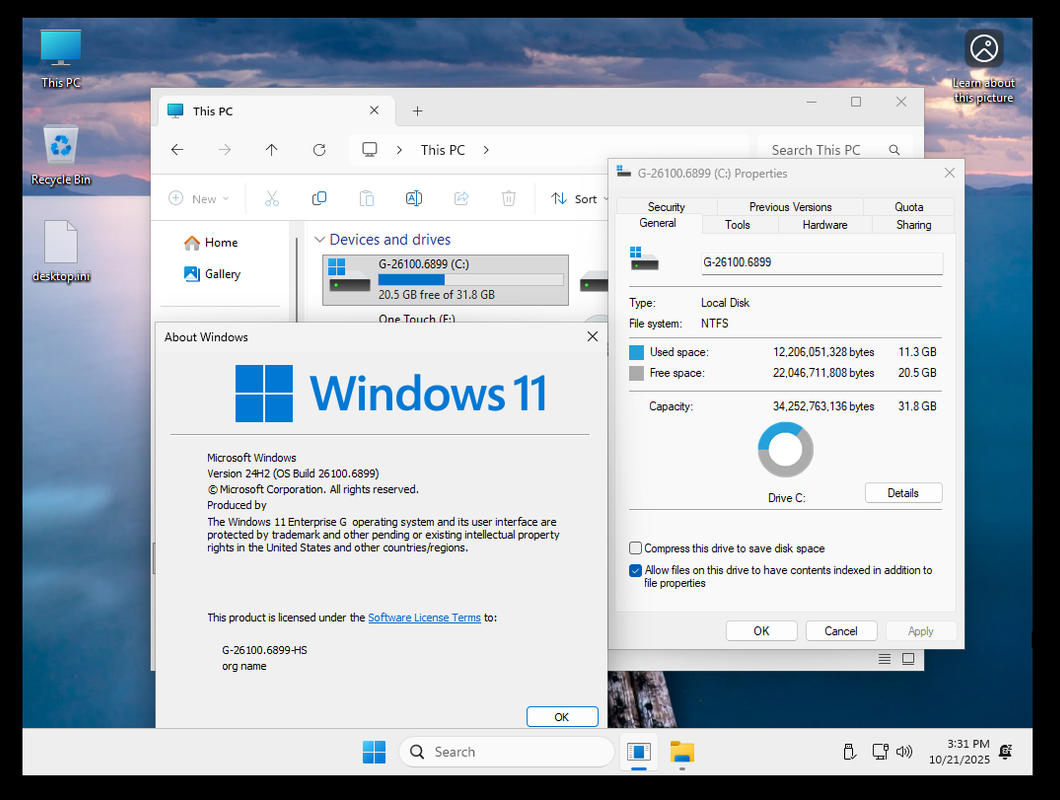Viewport: 1060px width, 800px height.
Task: Click the Share icon in Explorer toolbar
Action: click(x=461, y=198)
